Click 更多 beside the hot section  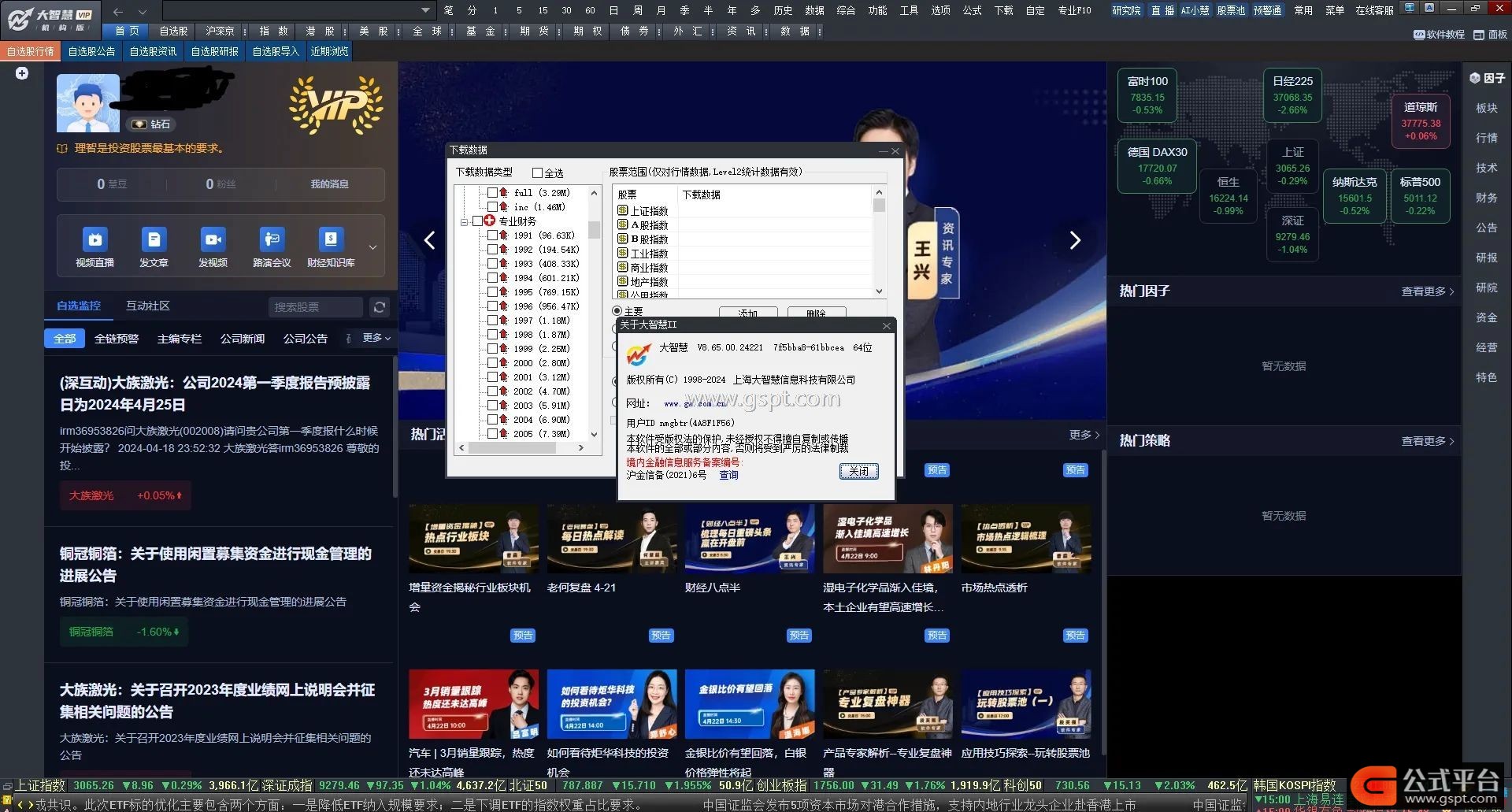coord(1084,435)
